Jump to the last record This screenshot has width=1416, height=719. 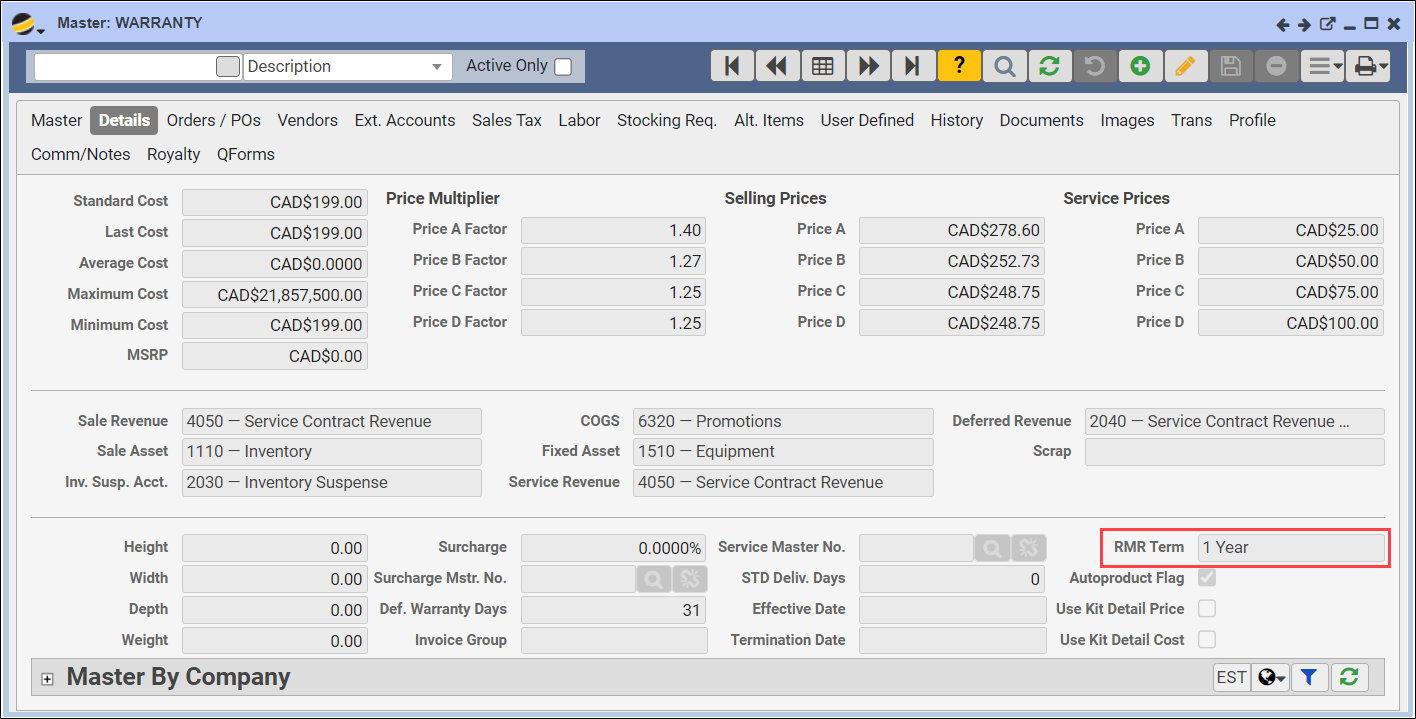[x=912, y=66]
